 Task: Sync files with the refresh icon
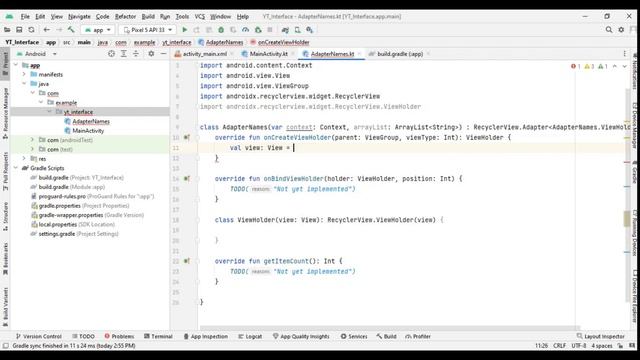click(31, 30)
